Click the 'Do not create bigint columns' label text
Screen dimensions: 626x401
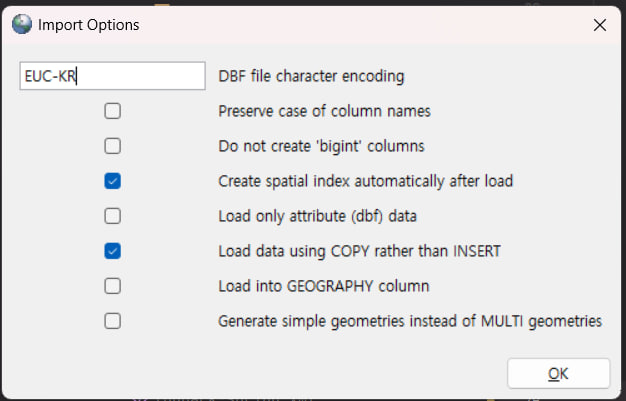point(321,146)
